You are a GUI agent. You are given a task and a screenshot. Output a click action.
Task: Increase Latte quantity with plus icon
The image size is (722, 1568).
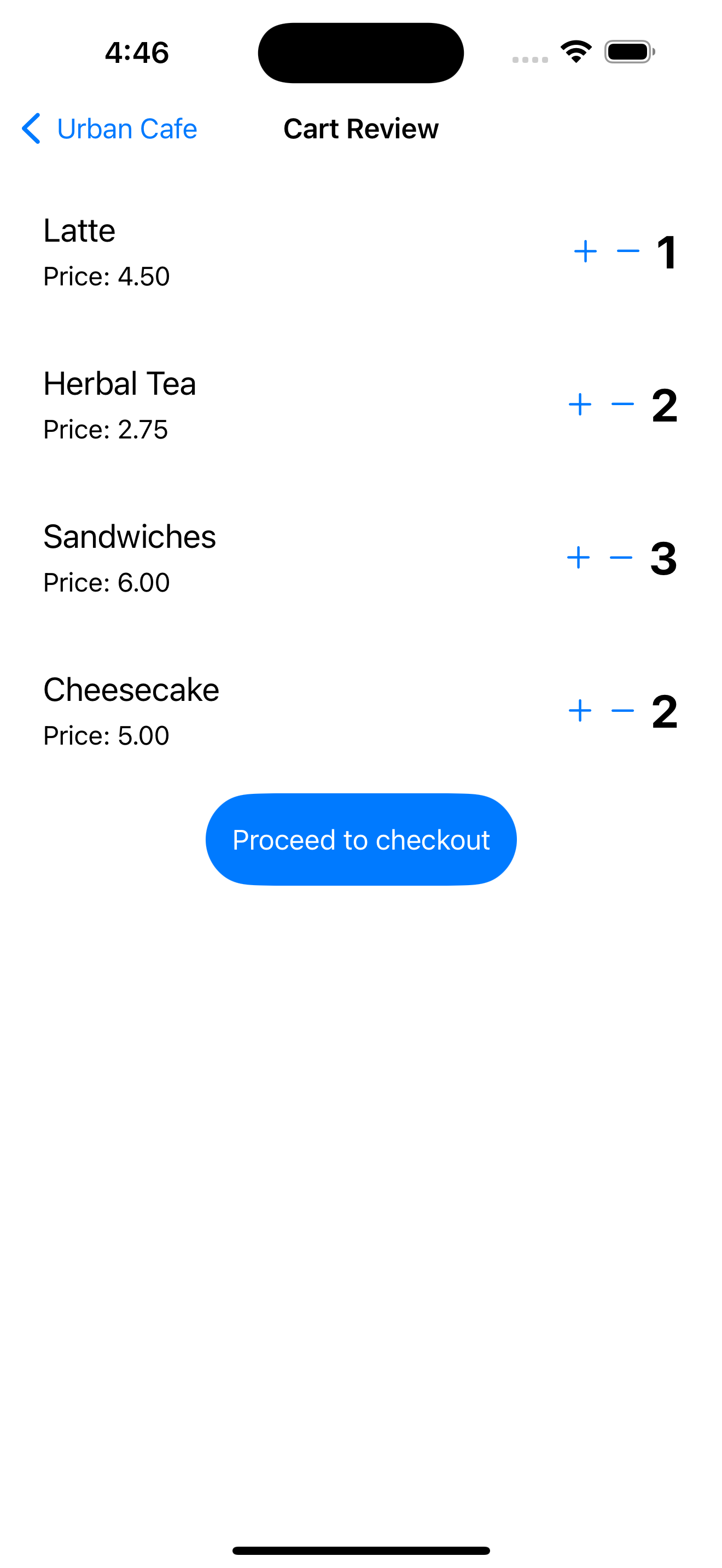(x=585, y=251)
